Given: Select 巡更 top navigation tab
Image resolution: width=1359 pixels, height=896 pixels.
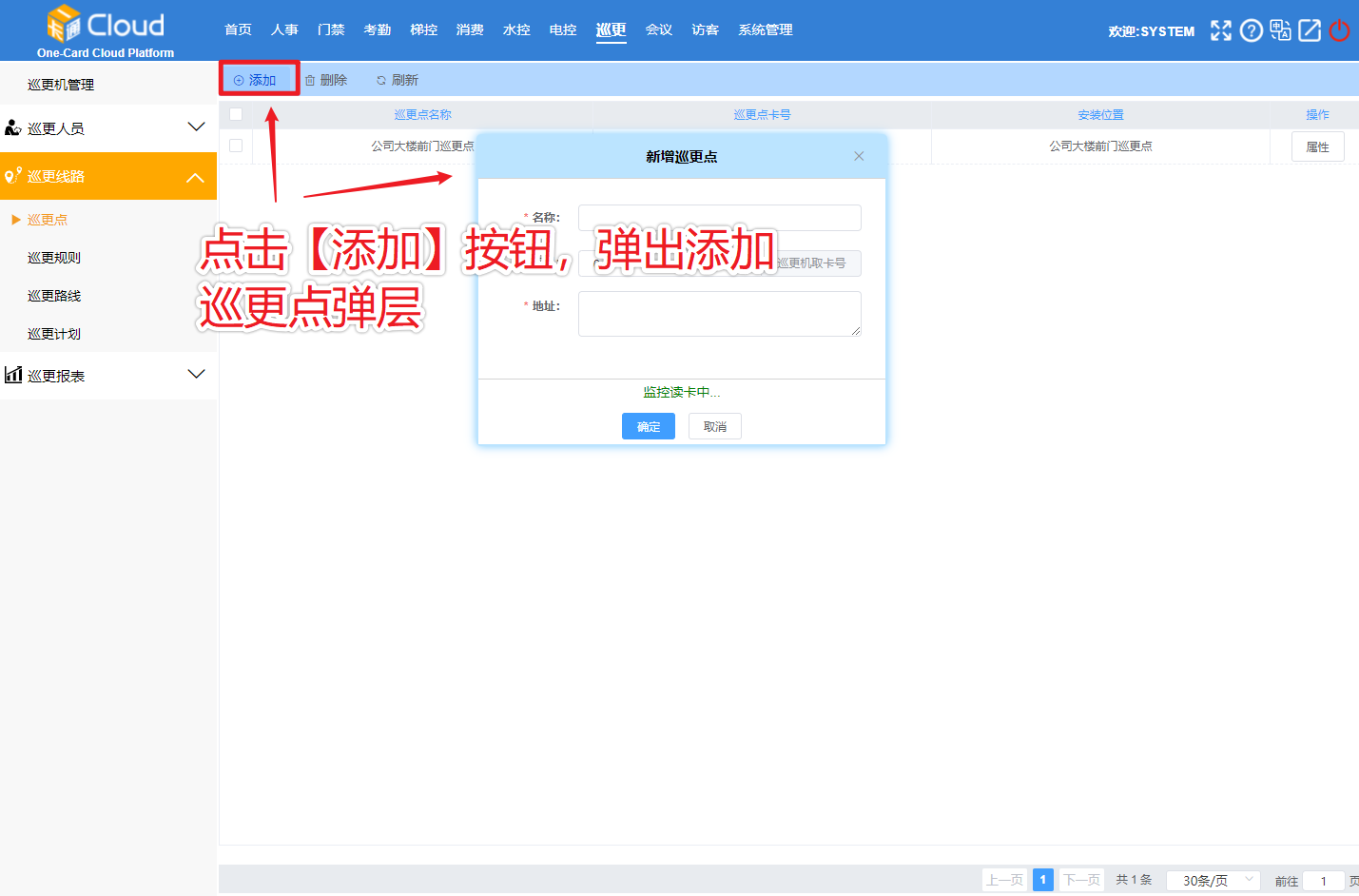Looking at the screenshot, I should tap(611, 29).
